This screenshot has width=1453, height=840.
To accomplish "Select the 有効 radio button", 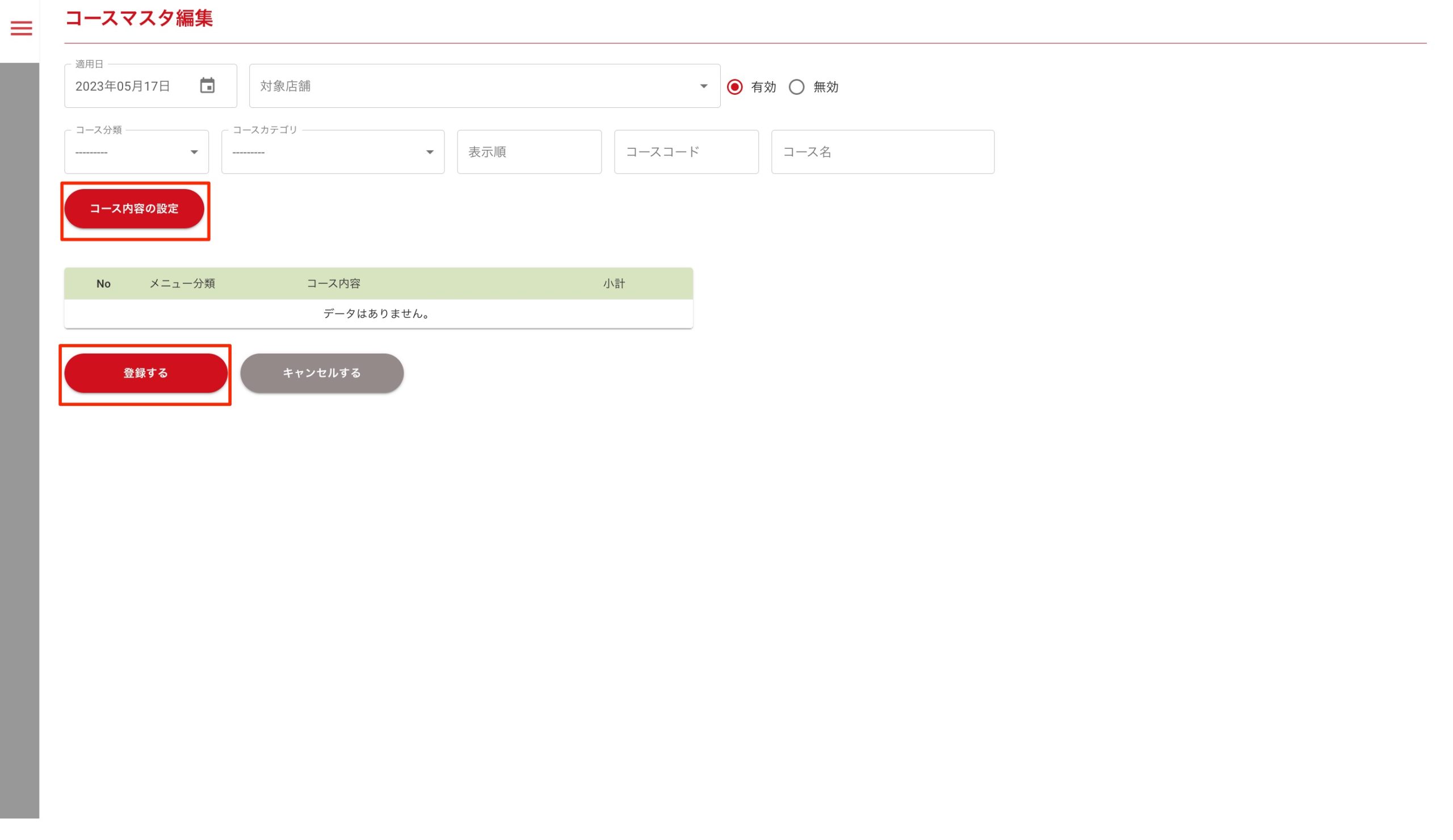I will tap(734, 87).
